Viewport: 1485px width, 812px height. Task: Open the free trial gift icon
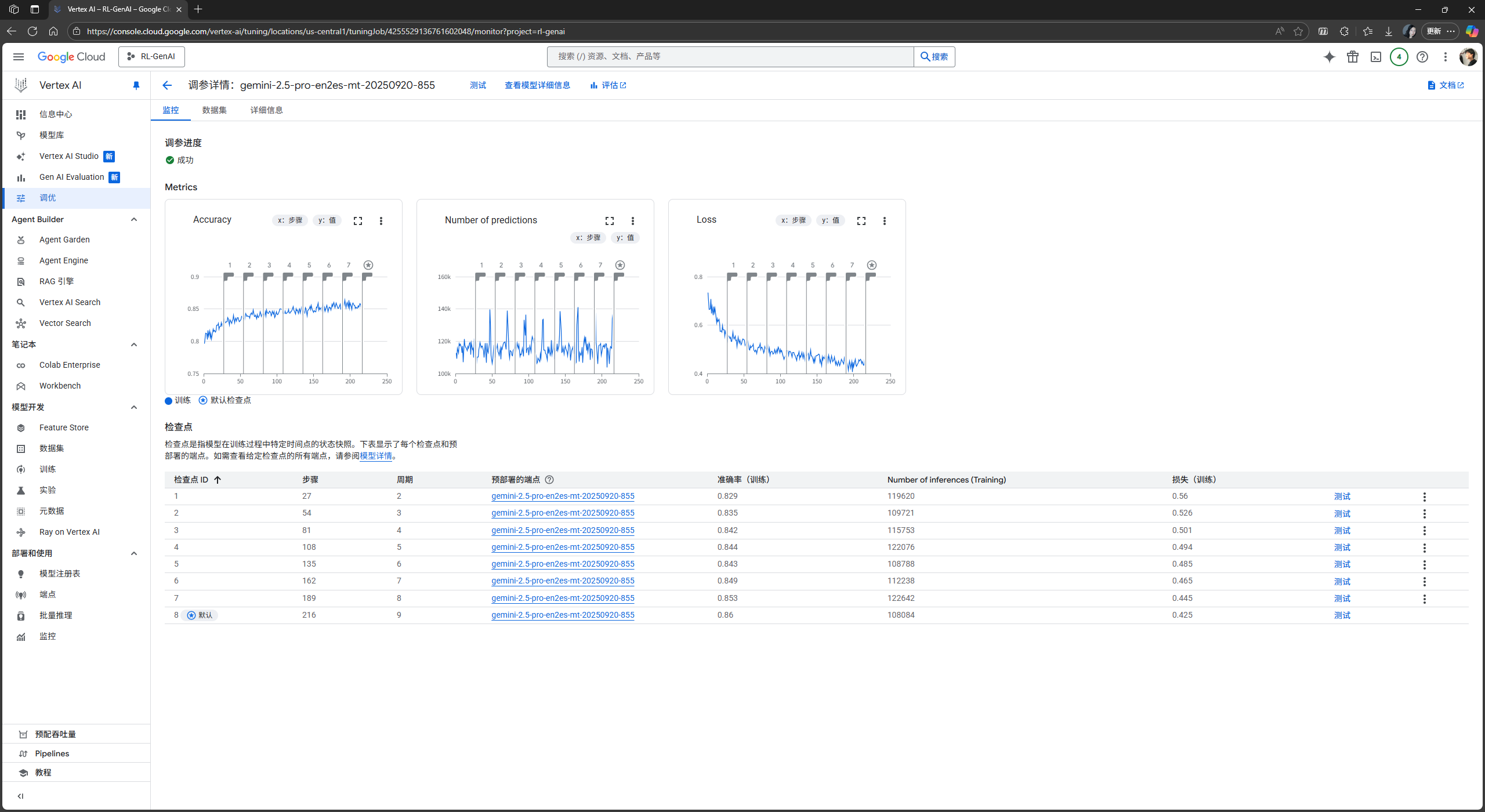tap(1353, 57)
